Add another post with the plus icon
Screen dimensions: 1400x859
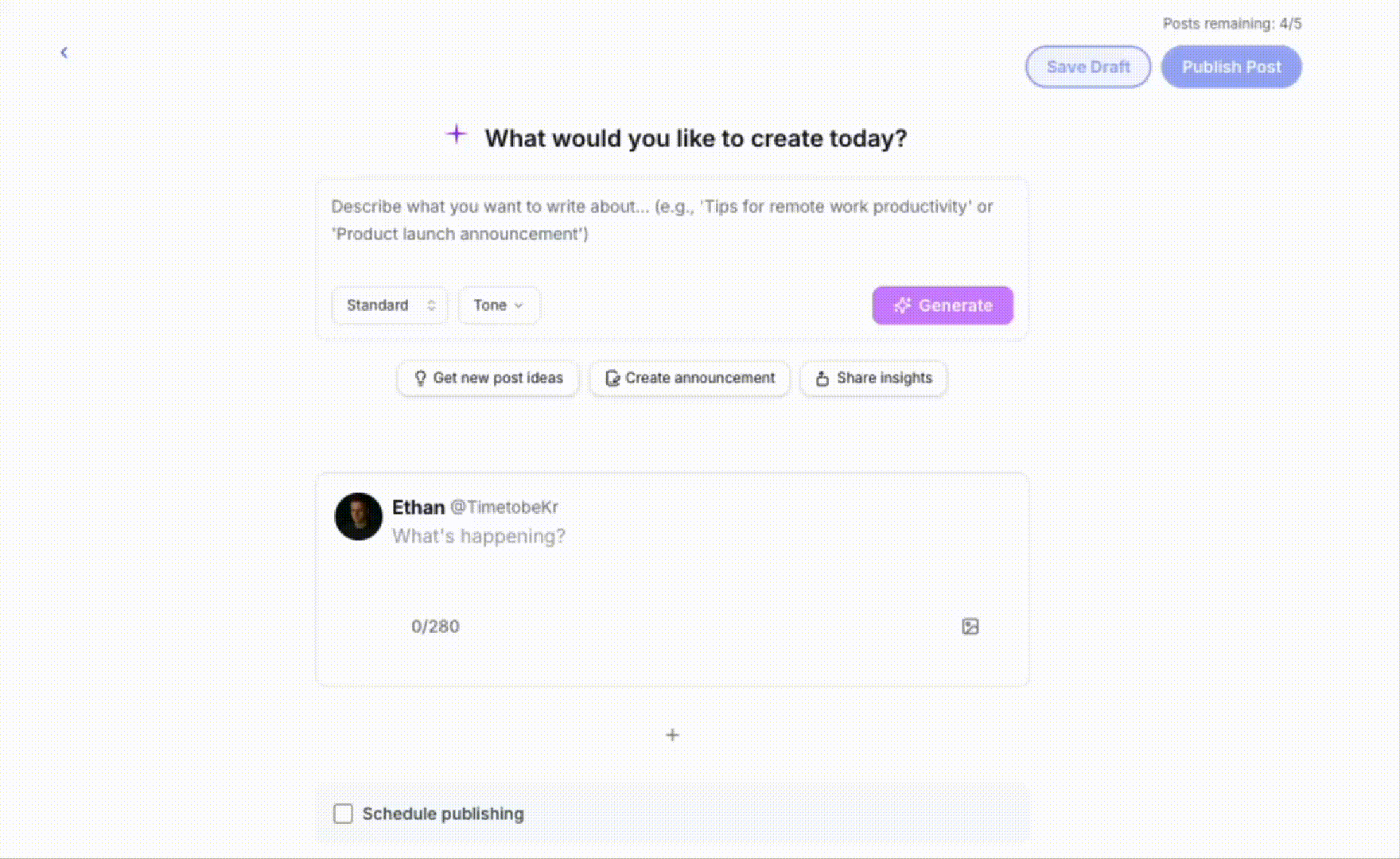(672, 735)
